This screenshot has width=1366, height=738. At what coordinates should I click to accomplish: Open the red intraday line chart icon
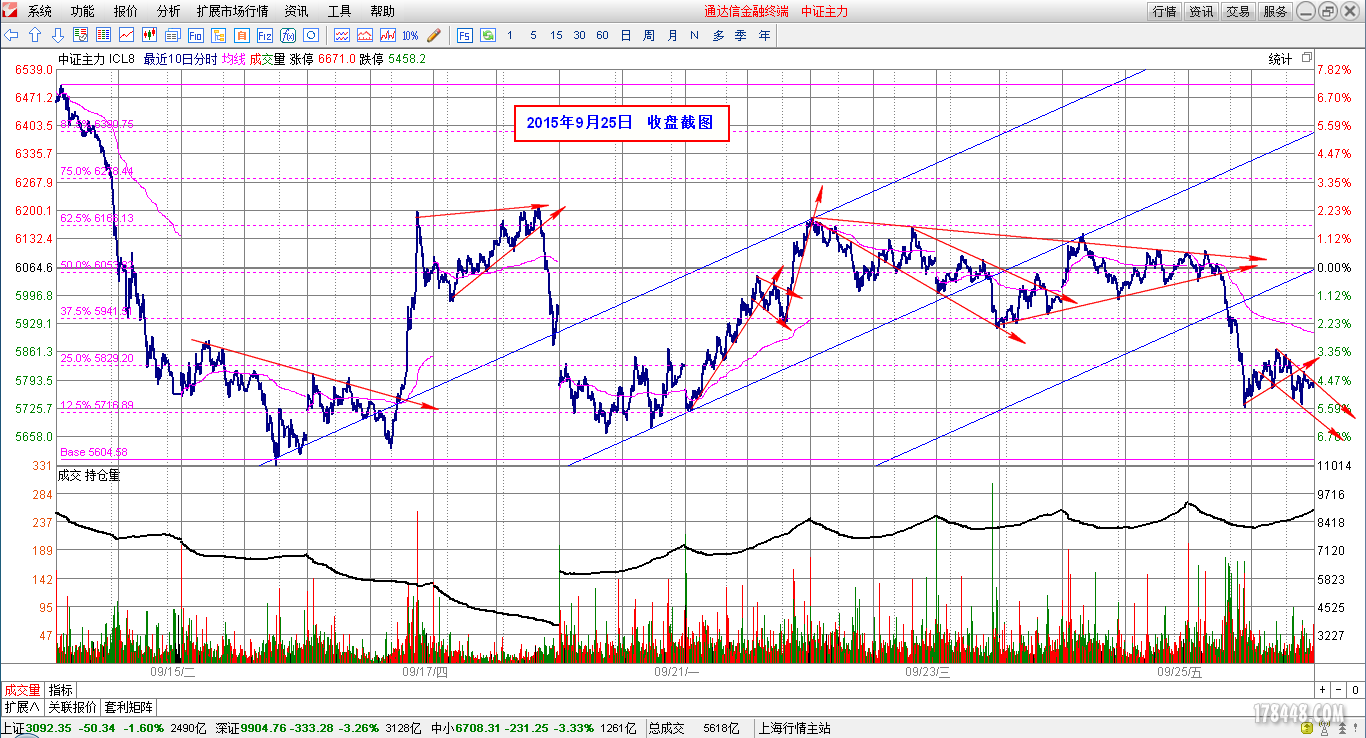pyautogui.click(x=126, y=35)
